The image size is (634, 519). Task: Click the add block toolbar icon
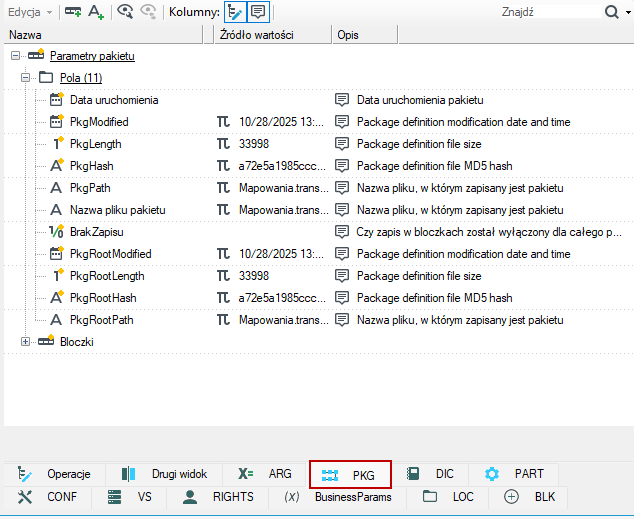point(73,12)
